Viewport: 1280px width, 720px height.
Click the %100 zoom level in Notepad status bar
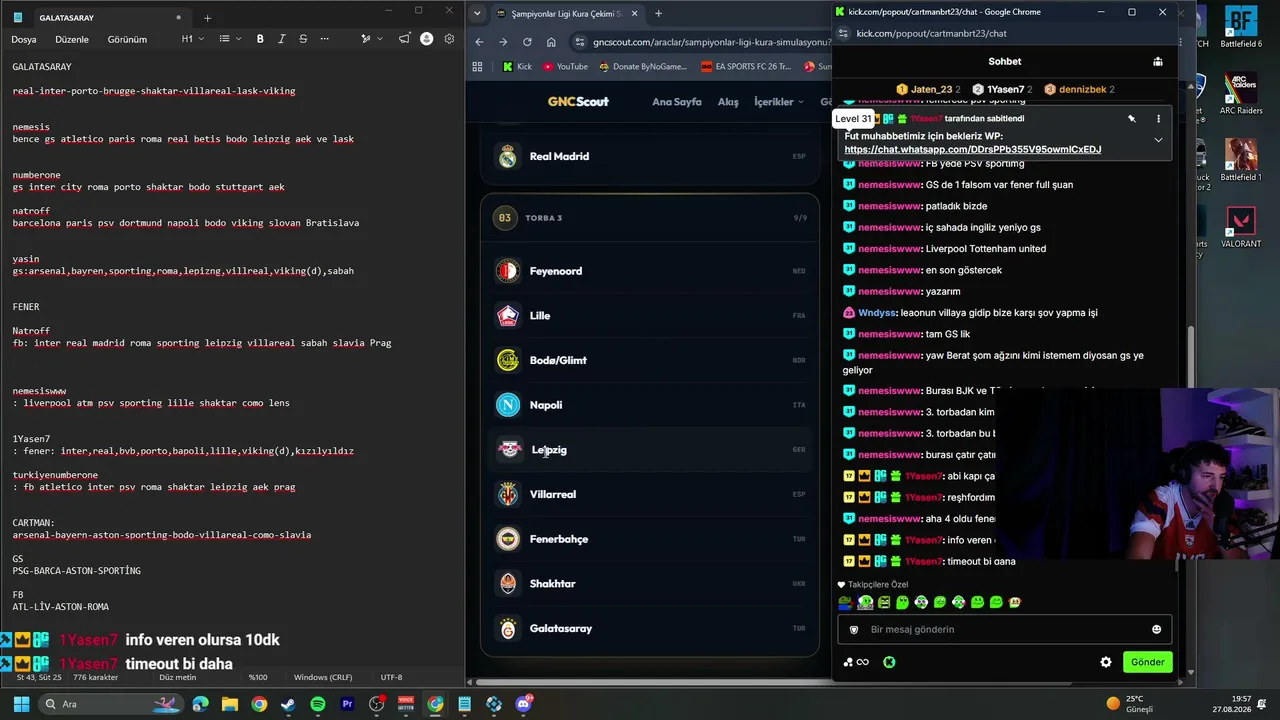click(x=258, y=677)
